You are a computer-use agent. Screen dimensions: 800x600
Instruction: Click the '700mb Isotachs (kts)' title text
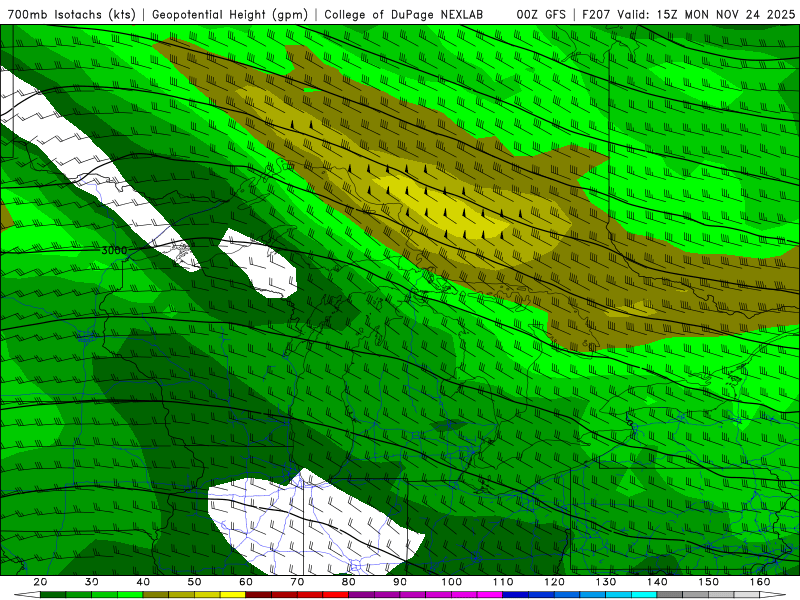pos(71,14)
